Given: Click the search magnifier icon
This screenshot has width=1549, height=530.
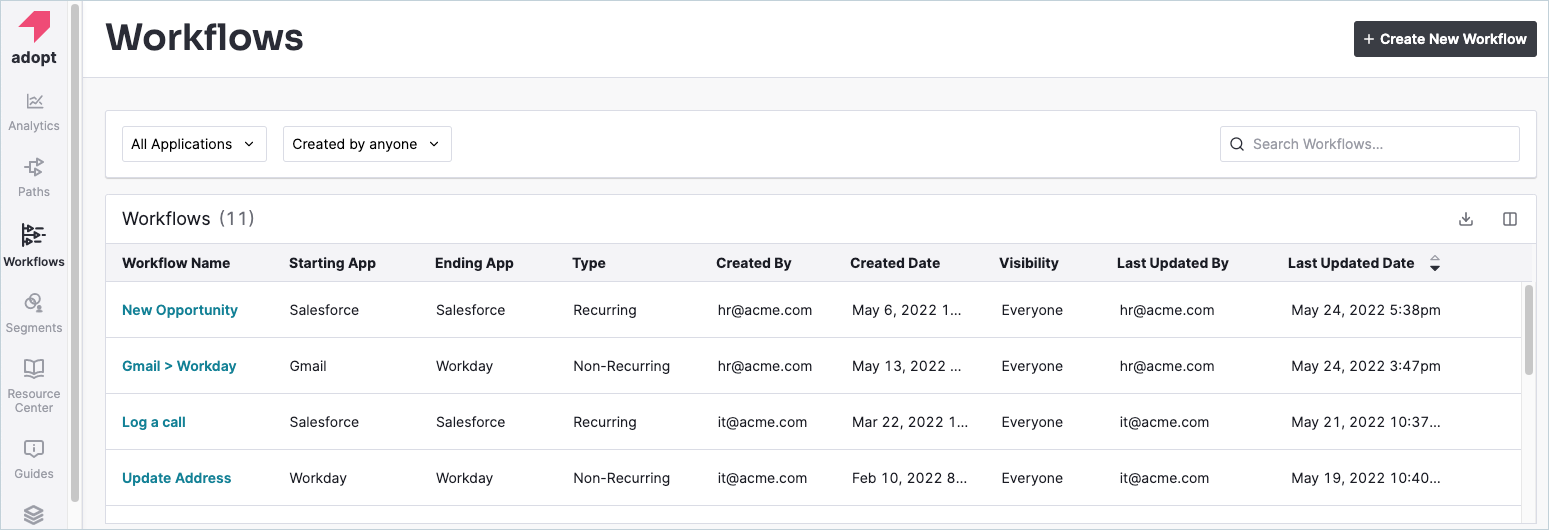Looking at the screenshot, I should coord(1237,144).
